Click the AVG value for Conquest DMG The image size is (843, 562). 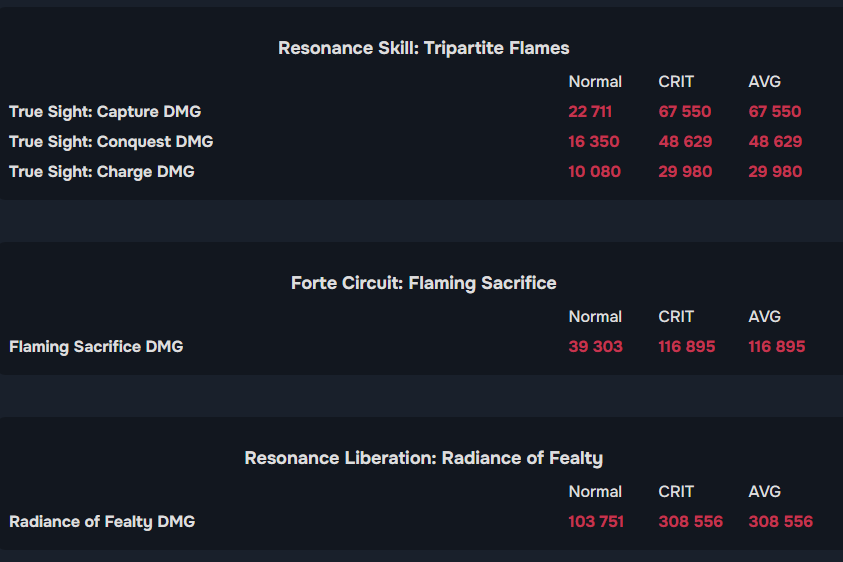tap(775, 142)
